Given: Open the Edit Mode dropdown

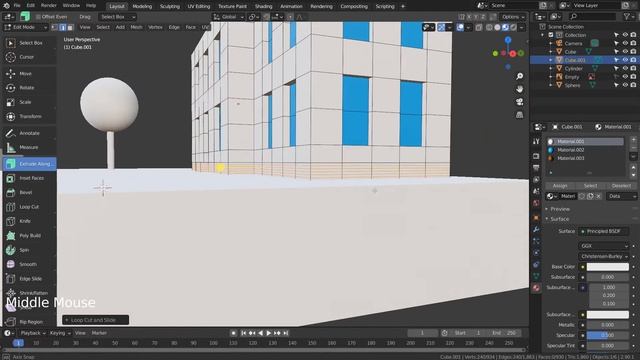Looking at the screenshot, I should pos(26,27).
